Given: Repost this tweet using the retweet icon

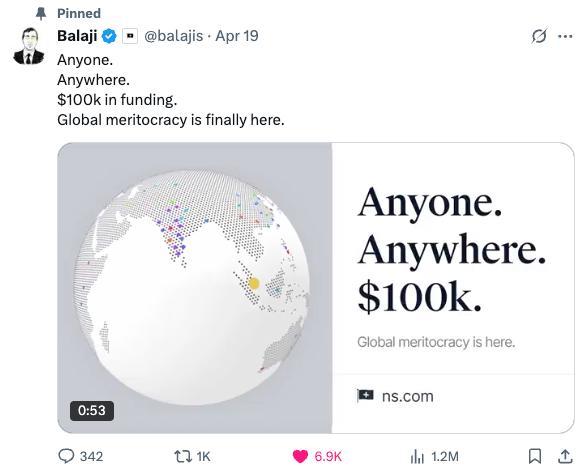Looking at the screenshot, I should click(183, 456).
